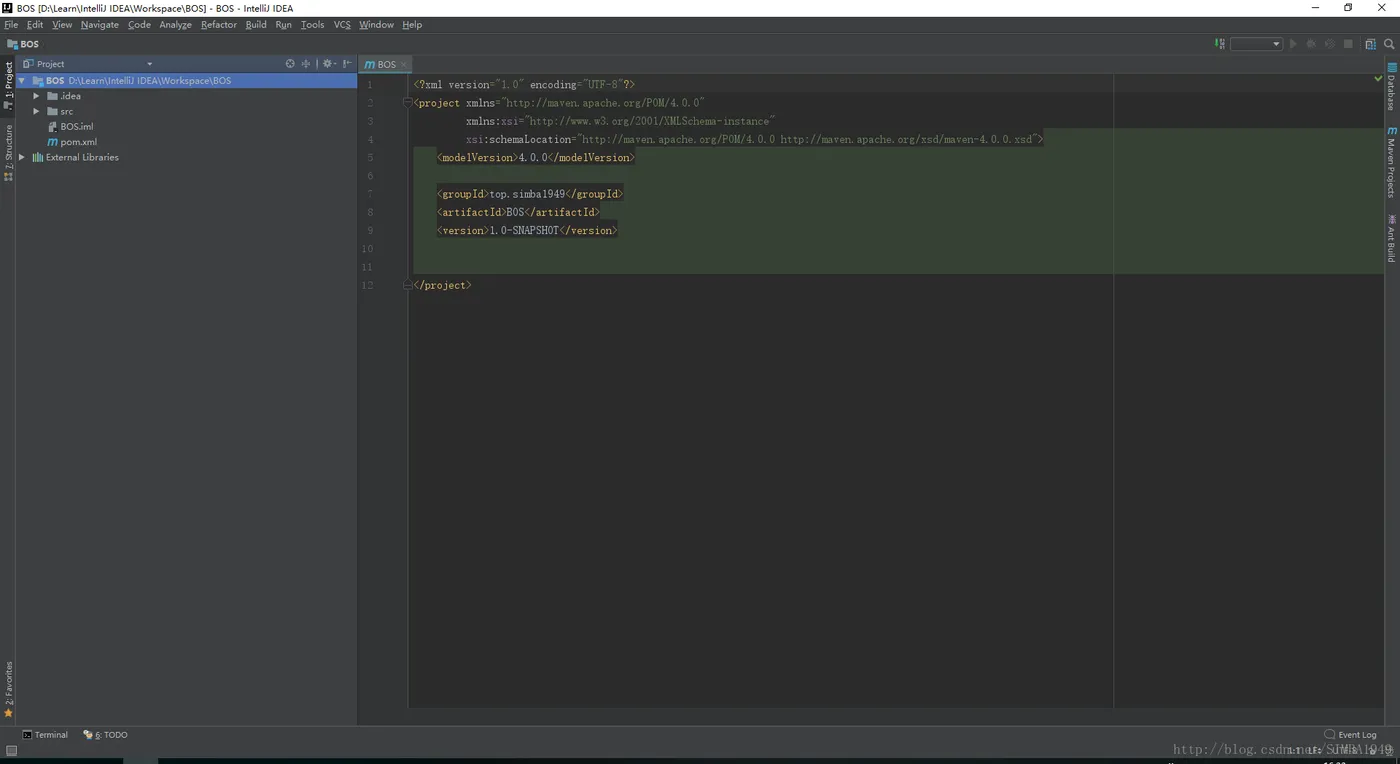Open the Run menu
The image size is (1400, 764).
point(284,25)
